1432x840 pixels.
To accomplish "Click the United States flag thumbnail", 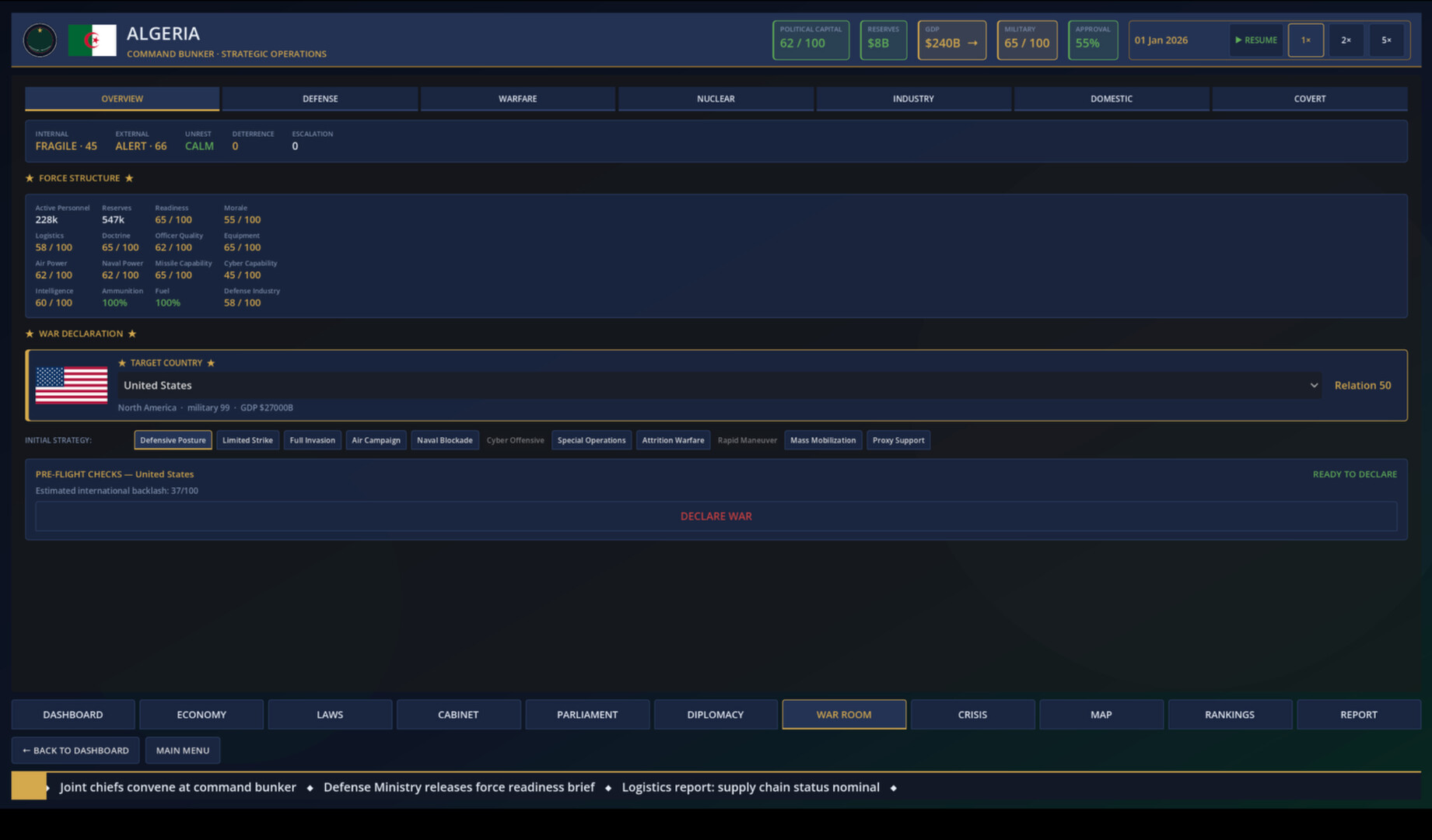I will click(72, 386).
